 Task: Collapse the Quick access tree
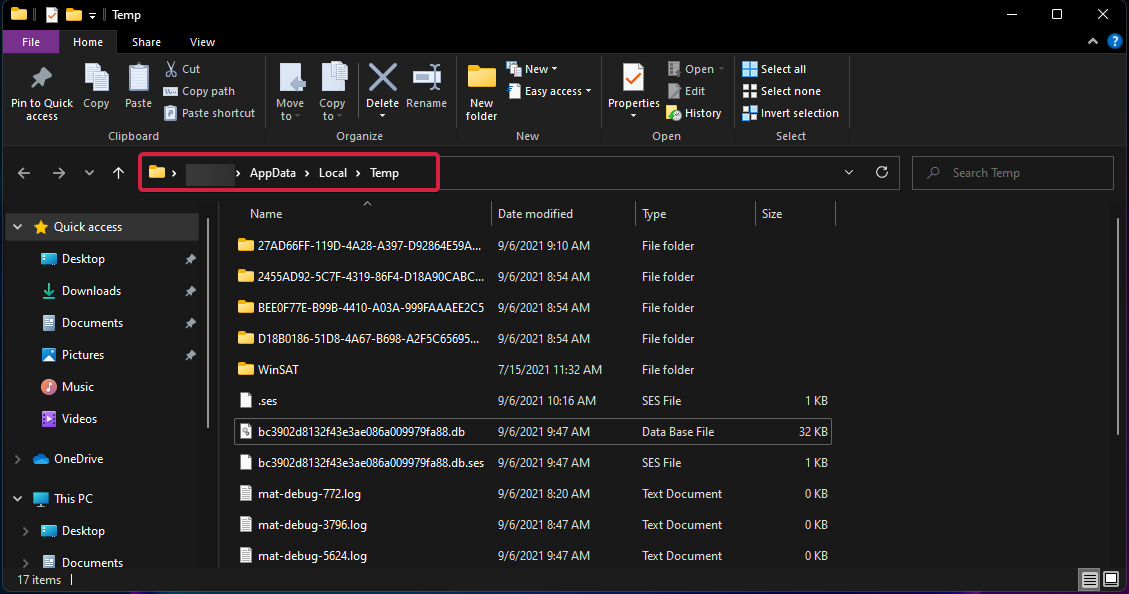click(18, 227)
